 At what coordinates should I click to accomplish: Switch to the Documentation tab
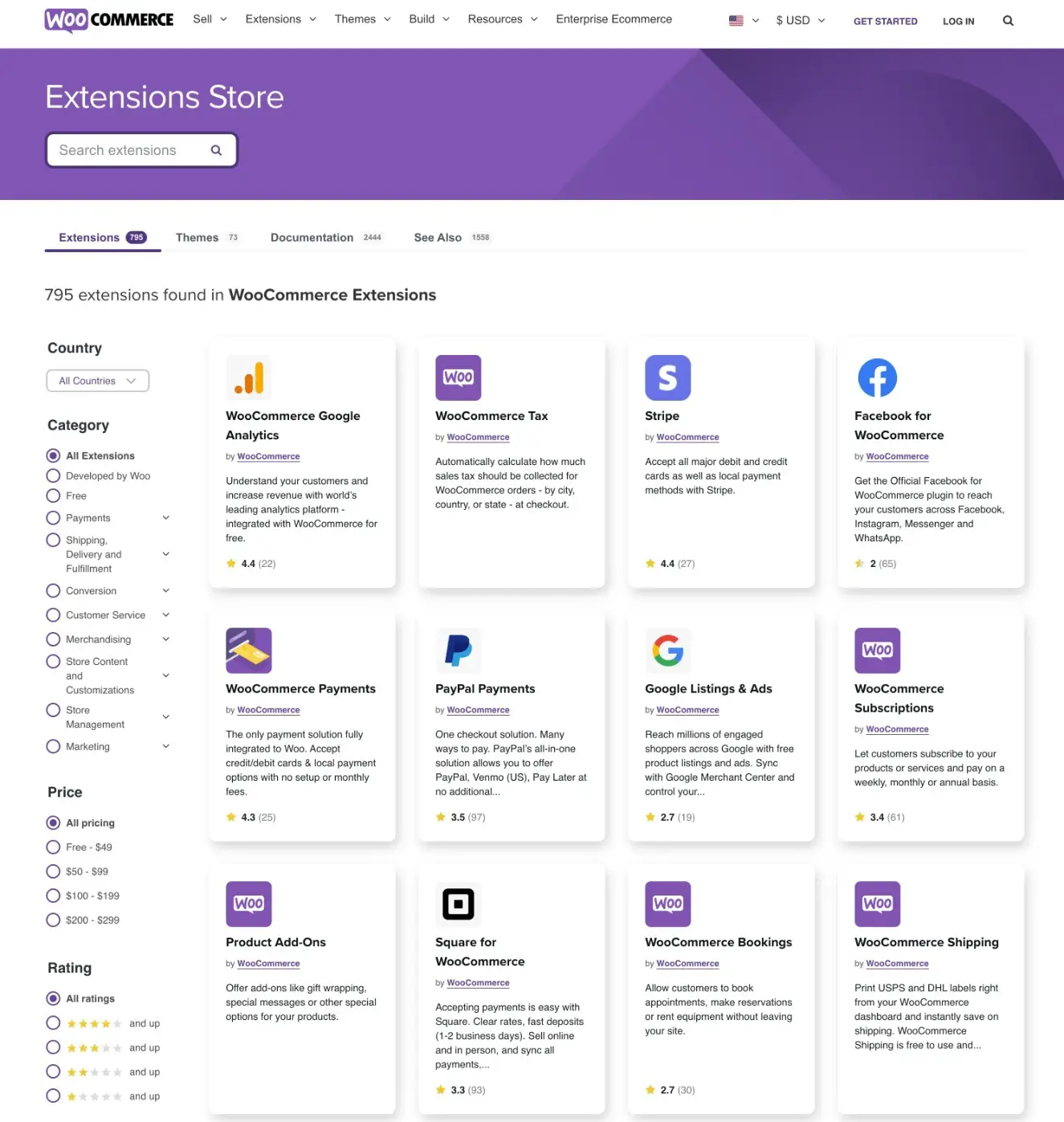(x=326, y=238)
